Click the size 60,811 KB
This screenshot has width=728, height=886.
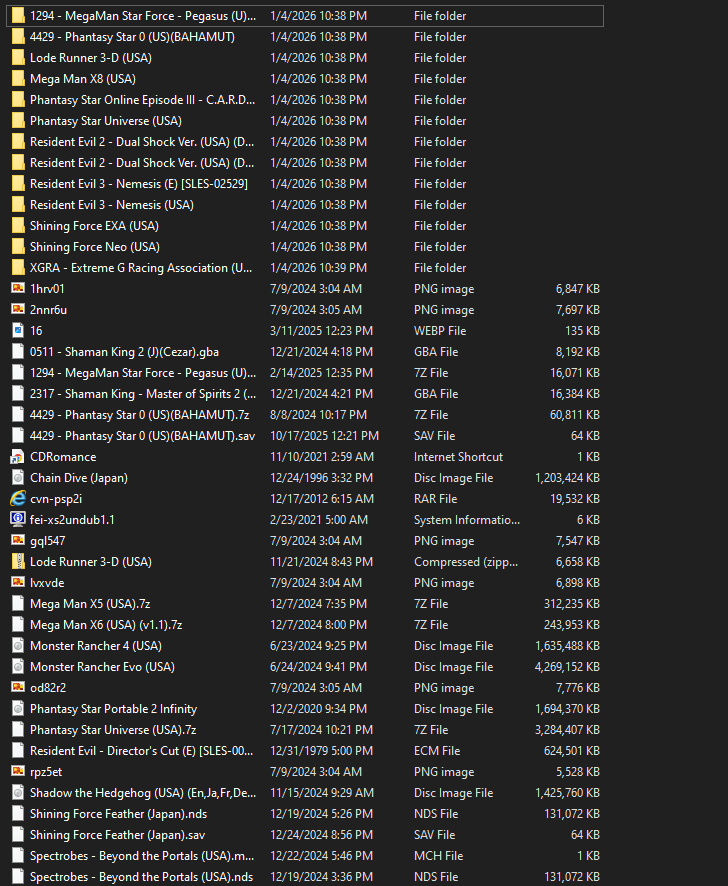coord(574,415)
